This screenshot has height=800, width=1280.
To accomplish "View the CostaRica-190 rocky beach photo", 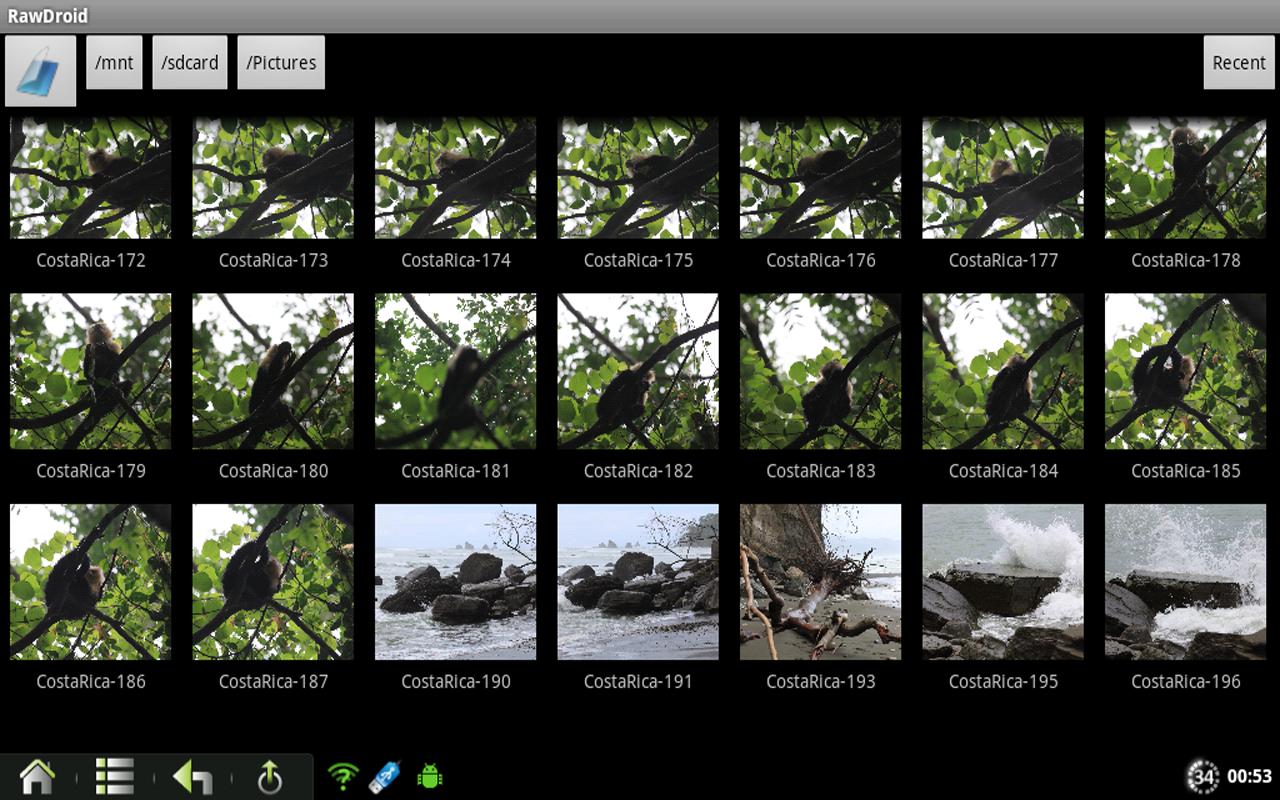I will click(456, 582).
